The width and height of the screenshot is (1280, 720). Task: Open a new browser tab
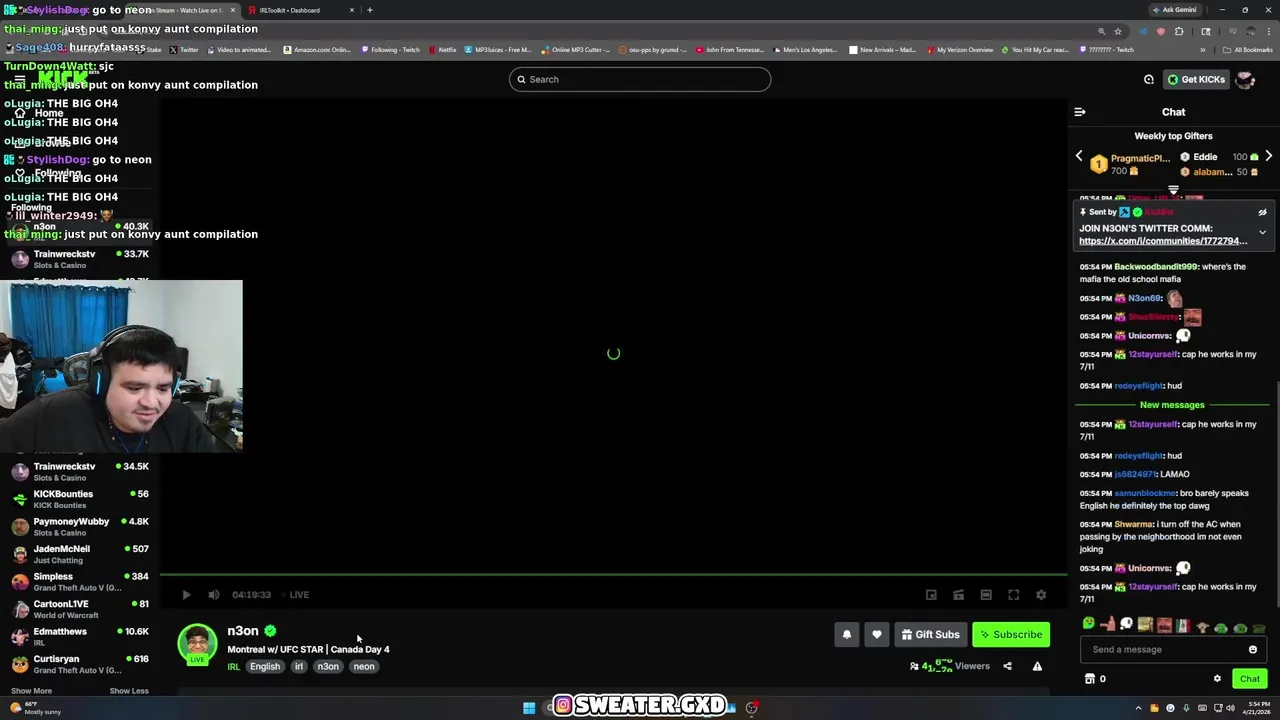pos(370,10)
